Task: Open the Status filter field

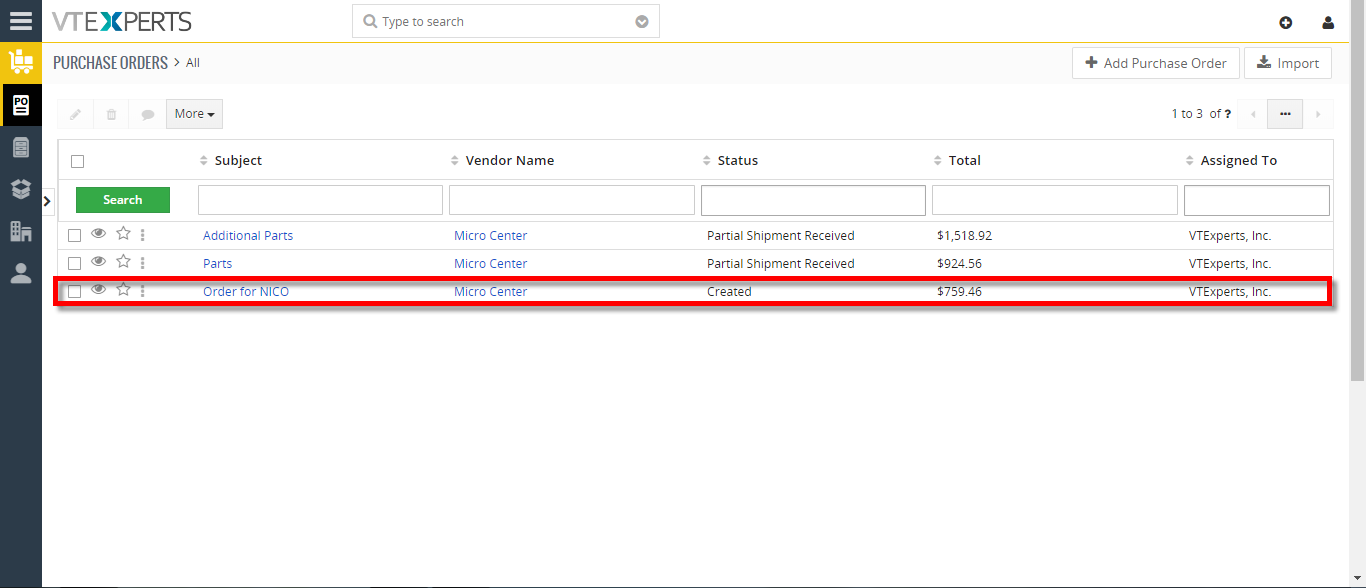Action: tap(813, 200)
